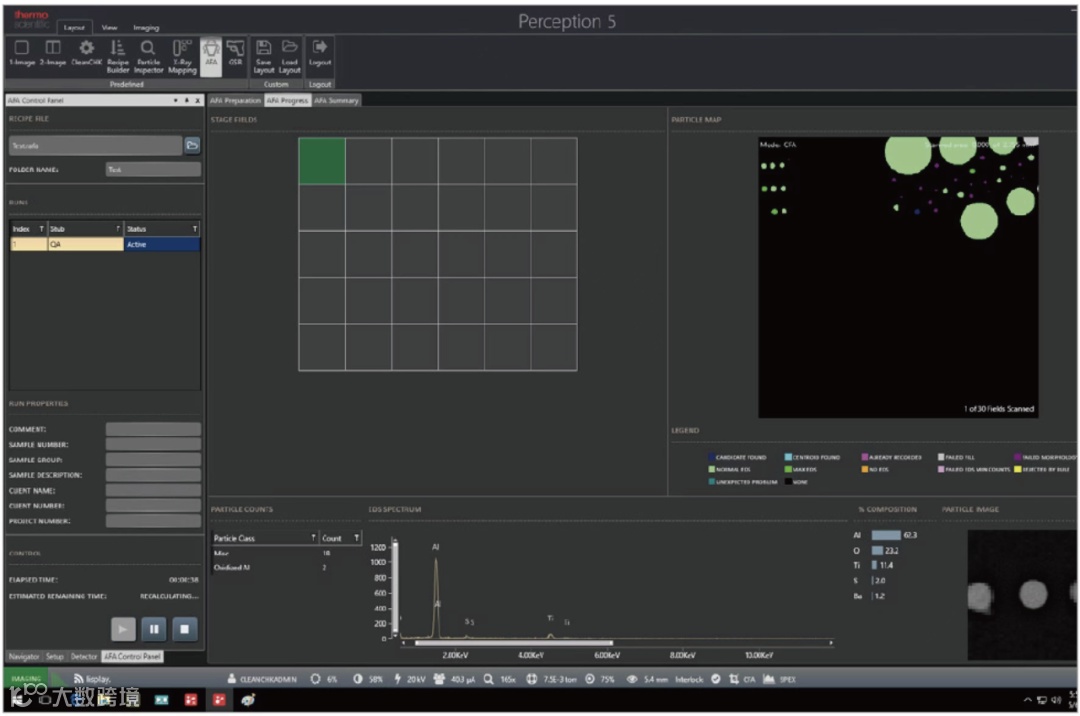Image resolution: width=1080 pixels, height=716 pixels.
Task: Switch to the 2-Image layout
Action: [x=52, y=53]
